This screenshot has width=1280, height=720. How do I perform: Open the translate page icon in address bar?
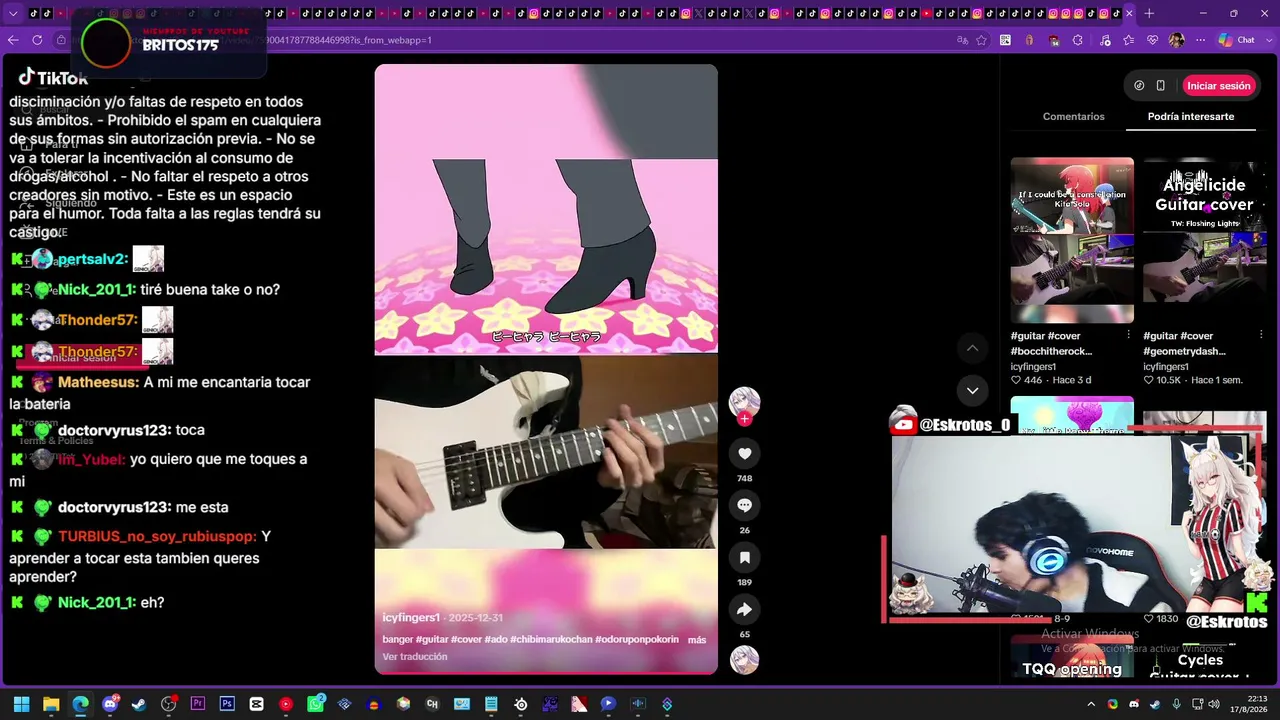(962, 40)
